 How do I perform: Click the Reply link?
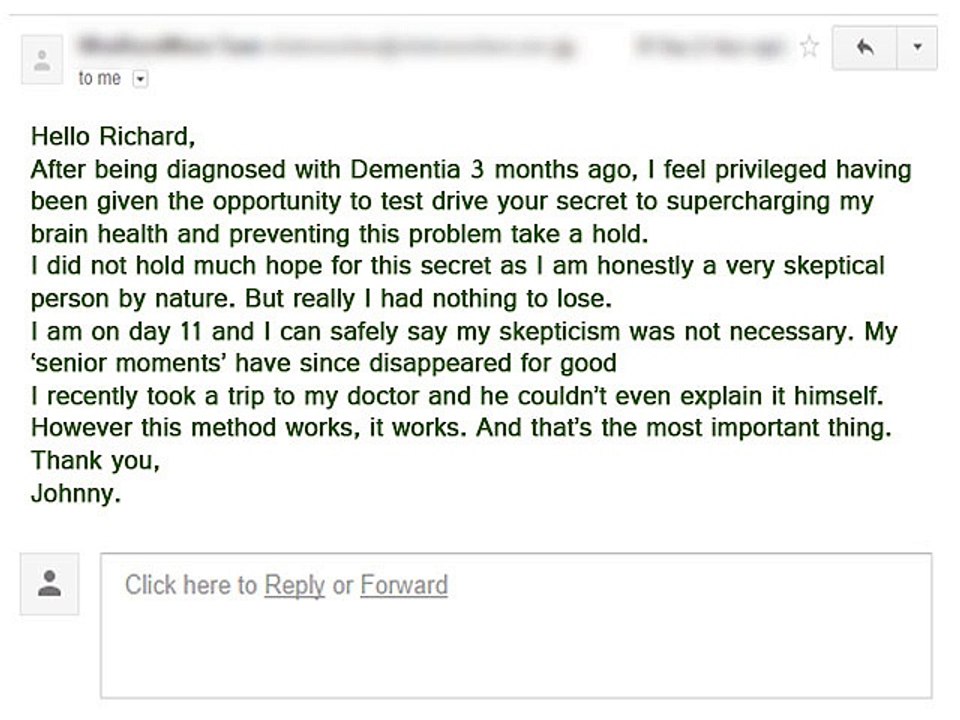pyautogui.click(x=294, y=585)
